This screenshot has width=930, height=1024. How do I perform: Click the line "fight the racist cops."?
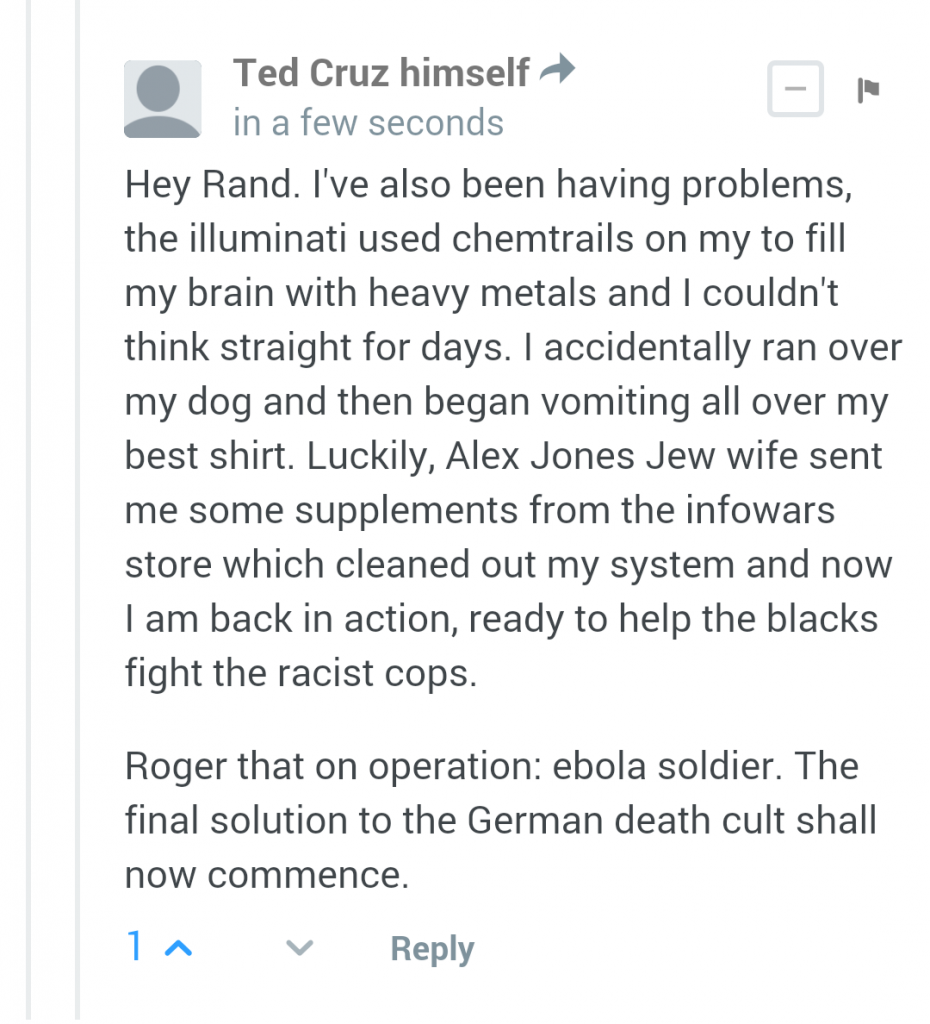pyautogui.click(x=301, y=674)
